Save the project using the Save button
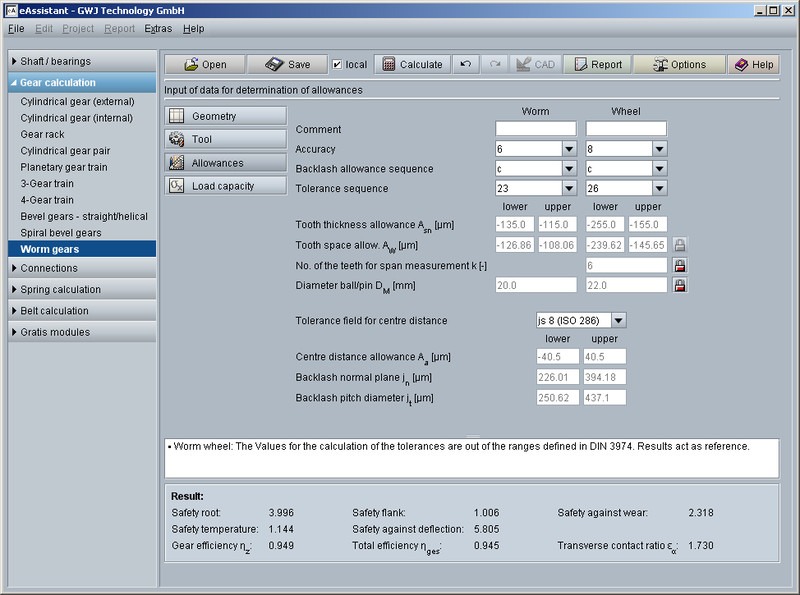The width and height of the screenshot is (800, 595). pos(287,64)
